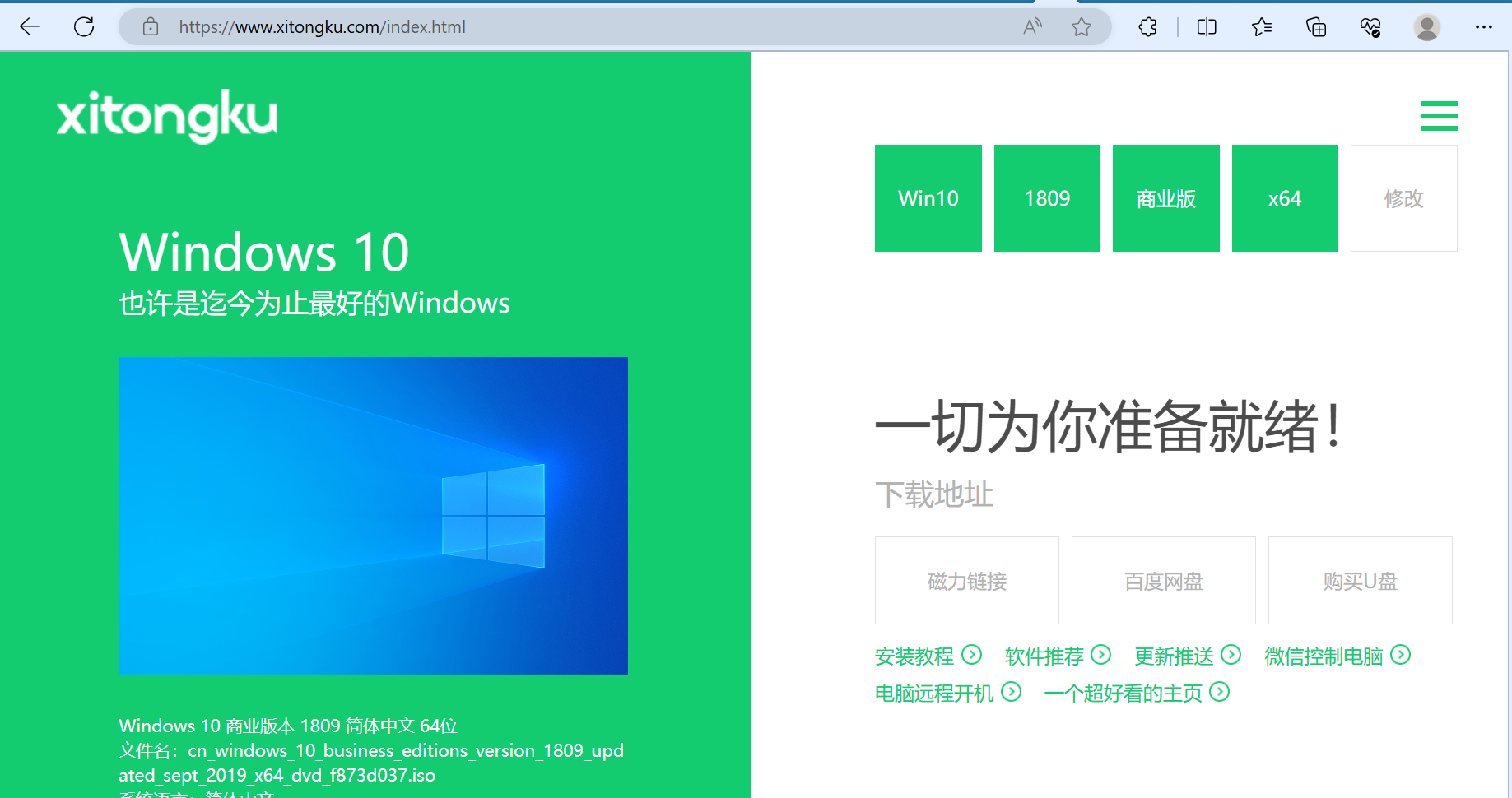This screenshot has height=798, width=1512.
Task: Click the 1809 build tag
Action: click(1046, 197)
